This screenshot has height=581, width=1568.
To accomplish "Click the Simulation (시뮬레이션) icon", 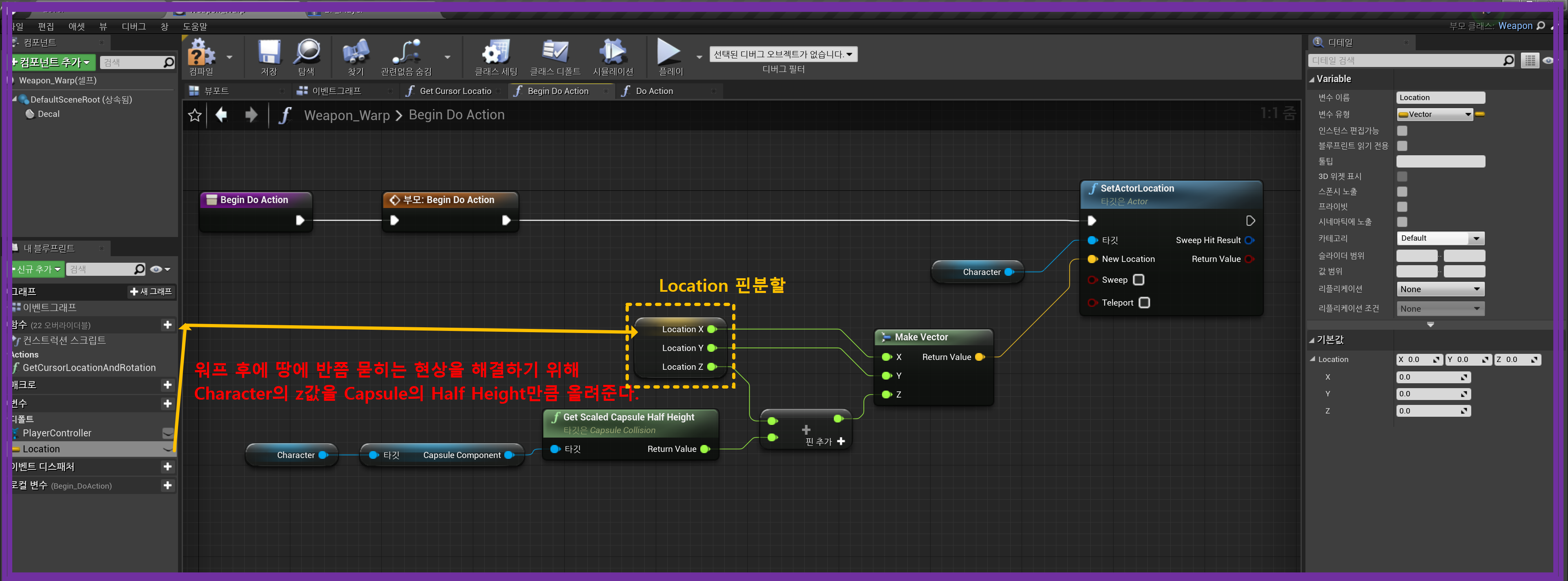I will coord(612,52).
